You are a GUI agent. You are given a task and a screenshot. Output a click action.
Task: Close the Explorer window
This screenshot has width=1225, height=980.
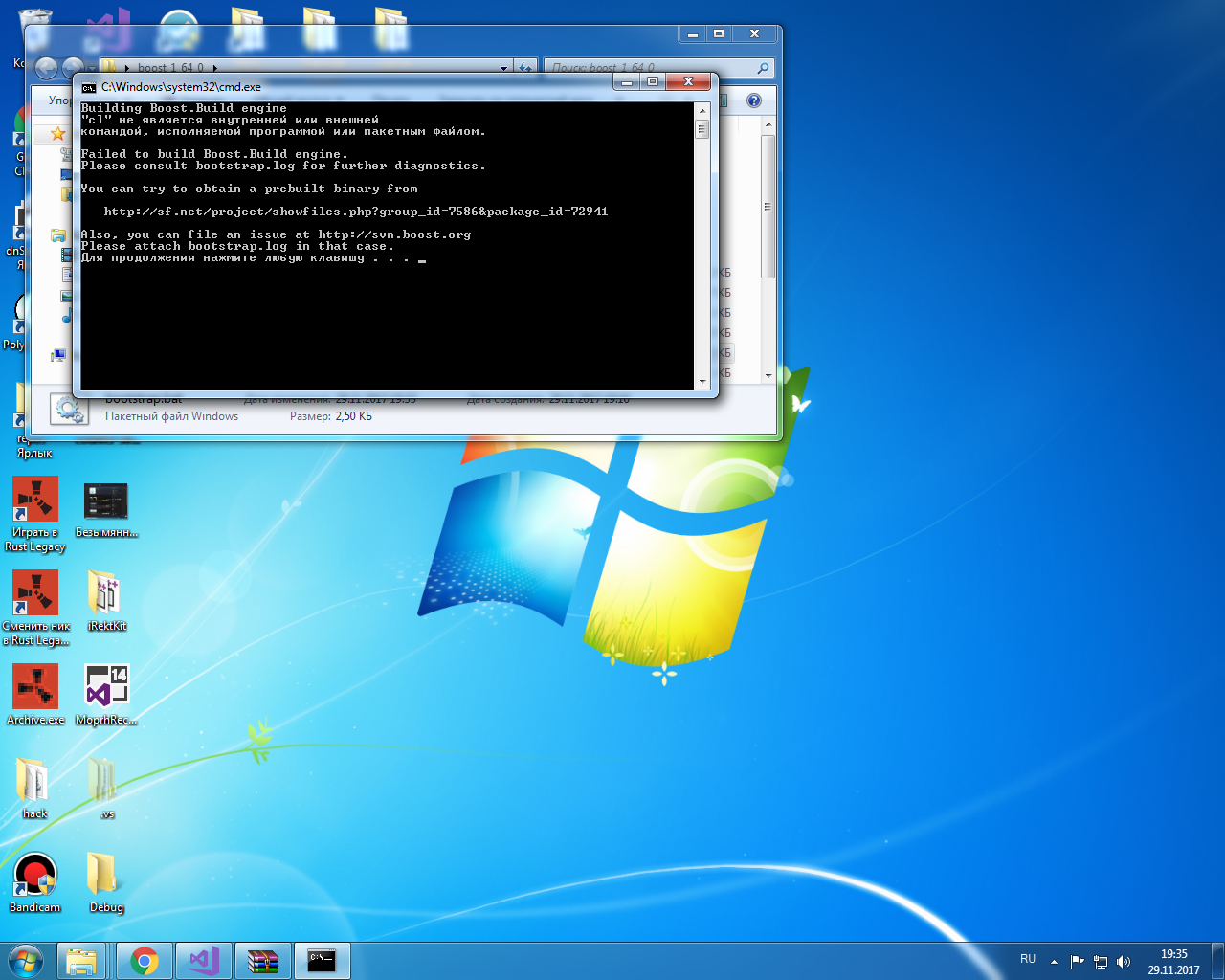pos(754,33)
